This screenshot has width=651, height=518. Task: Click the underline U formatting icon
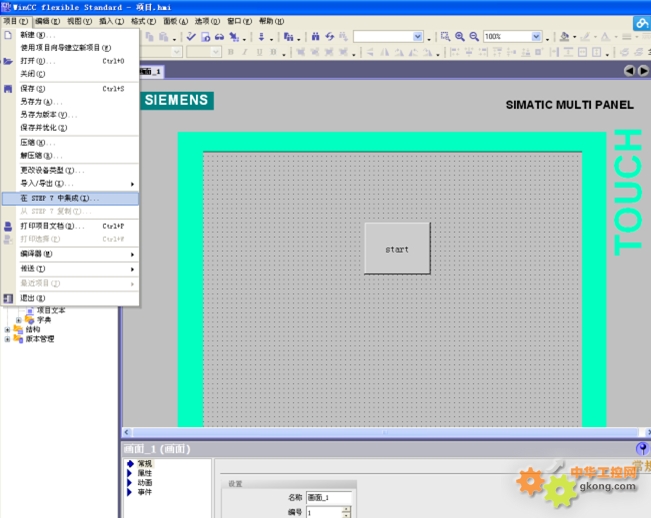pos(259,52)
